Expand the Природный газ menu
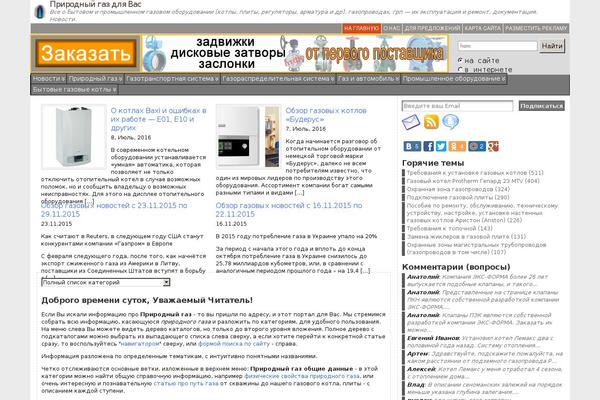Image resolution: width=600 pixels, height=400 pixels. tap(95, 78)
